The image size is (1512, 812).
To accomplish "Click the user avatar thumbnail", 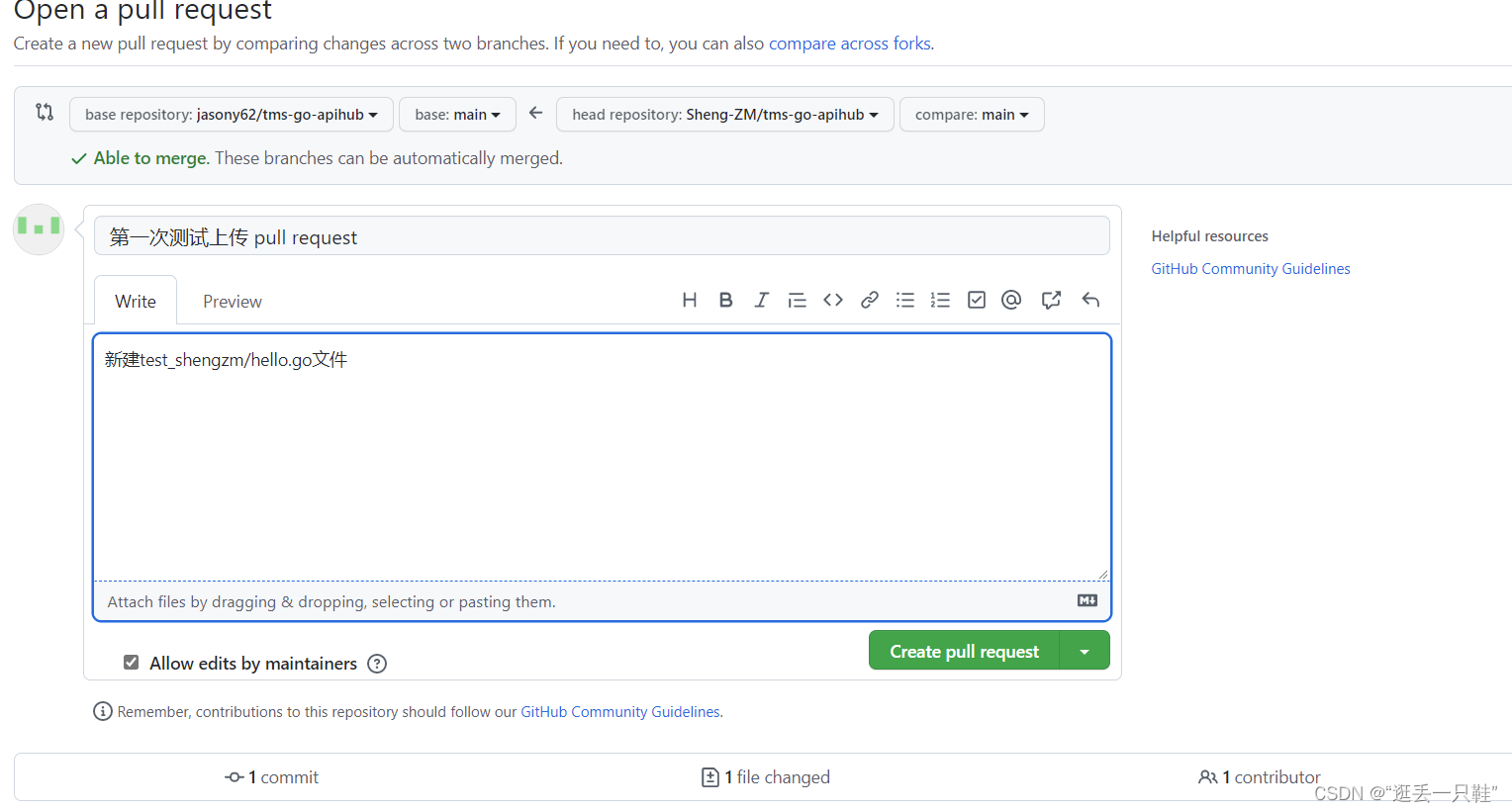I will tap(39, 229).
